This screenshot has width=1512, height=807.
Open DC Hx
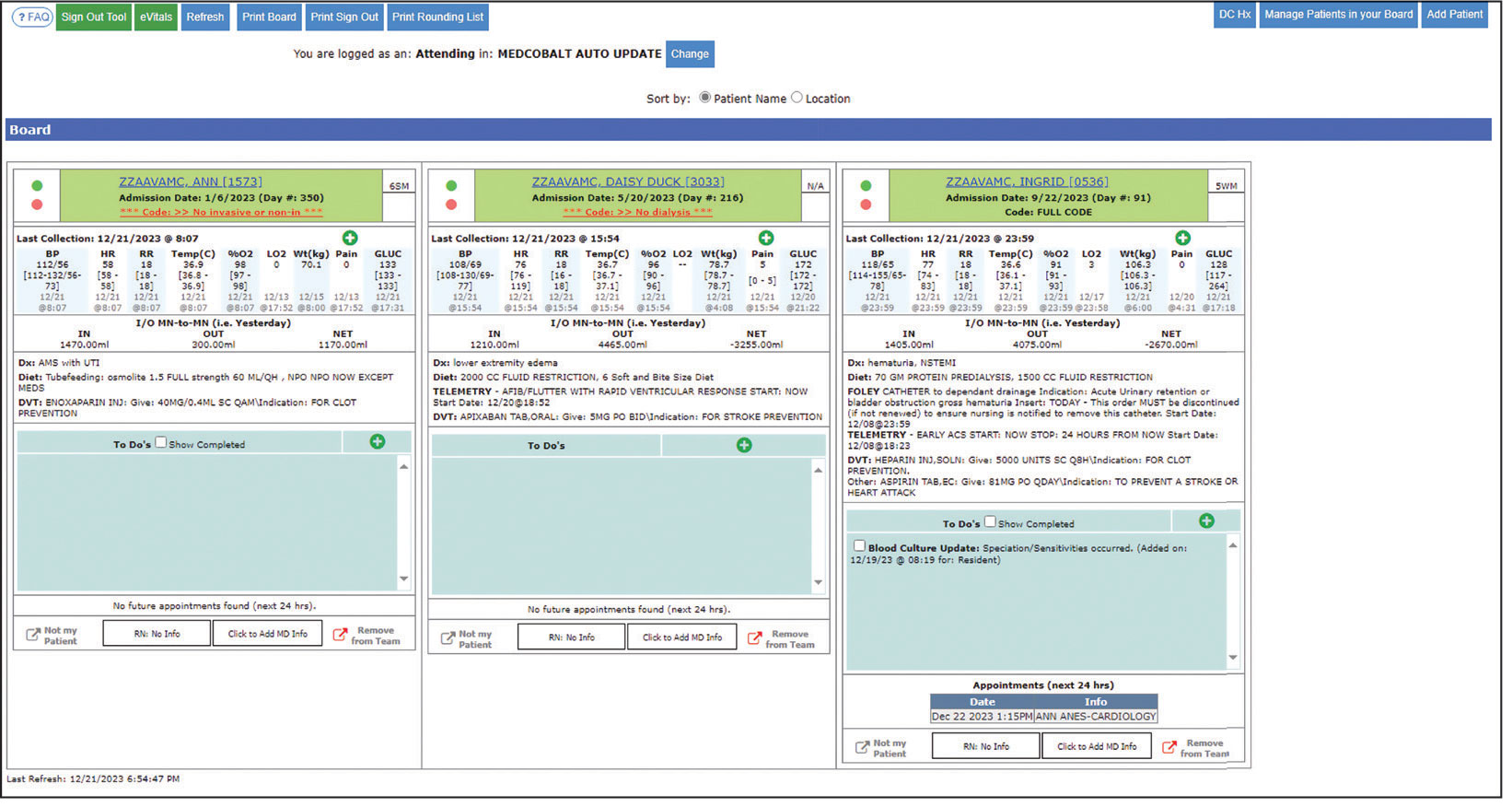pyautogui.click(x=1235, y=15)
